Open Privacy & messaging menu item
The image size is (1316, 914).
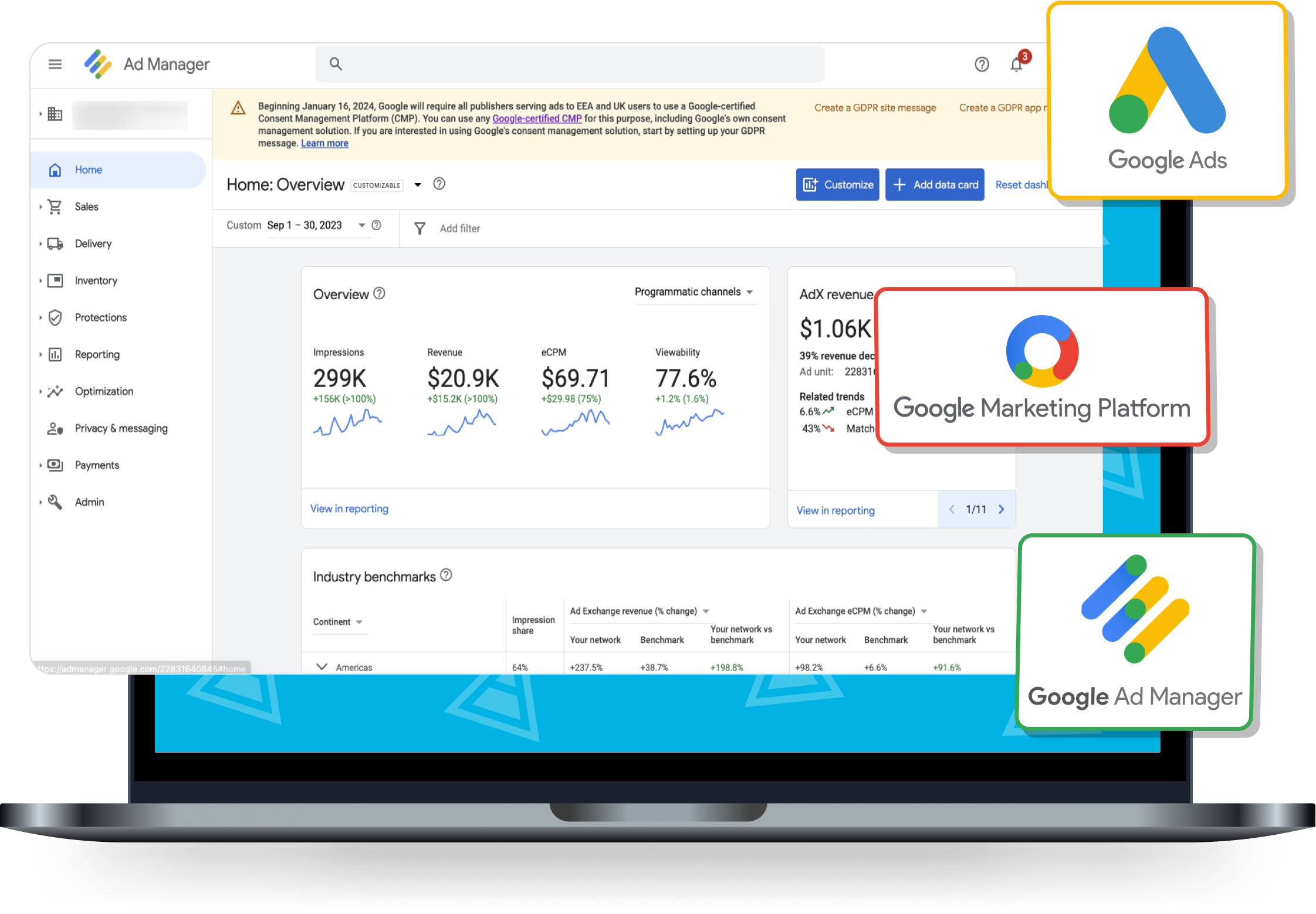[120, 428]
